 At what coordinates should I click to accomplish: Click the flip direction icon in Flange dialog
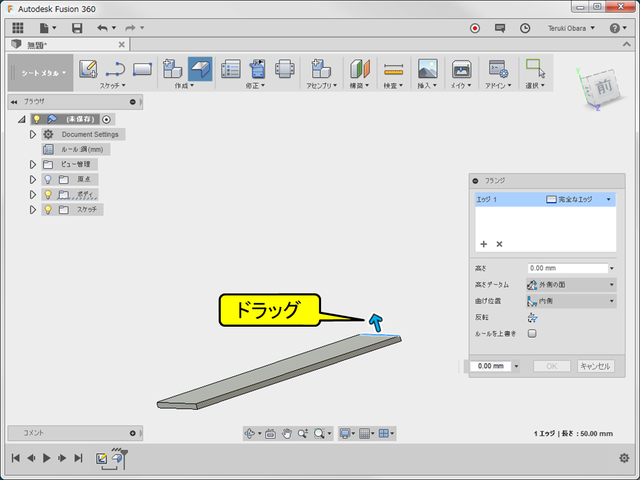pyautogui.click(x=532, y=318)
